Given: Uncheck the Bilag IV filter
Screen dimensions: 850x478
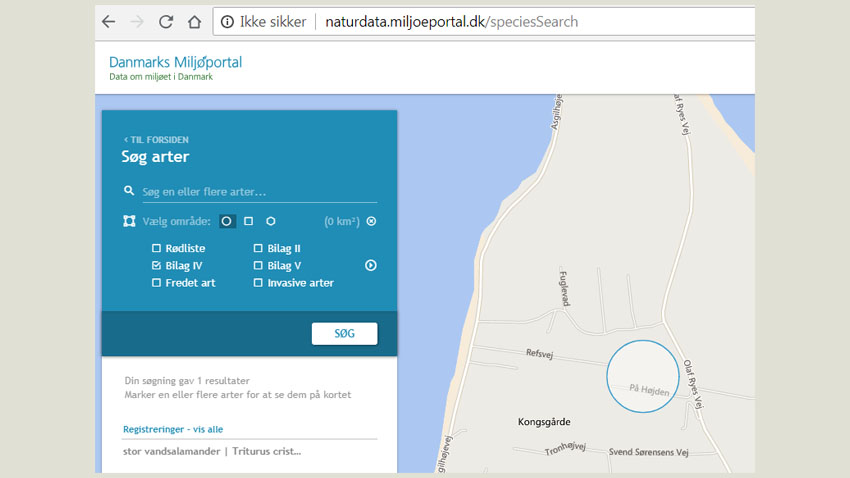Looking at the screenshot, I should point(156,266).
